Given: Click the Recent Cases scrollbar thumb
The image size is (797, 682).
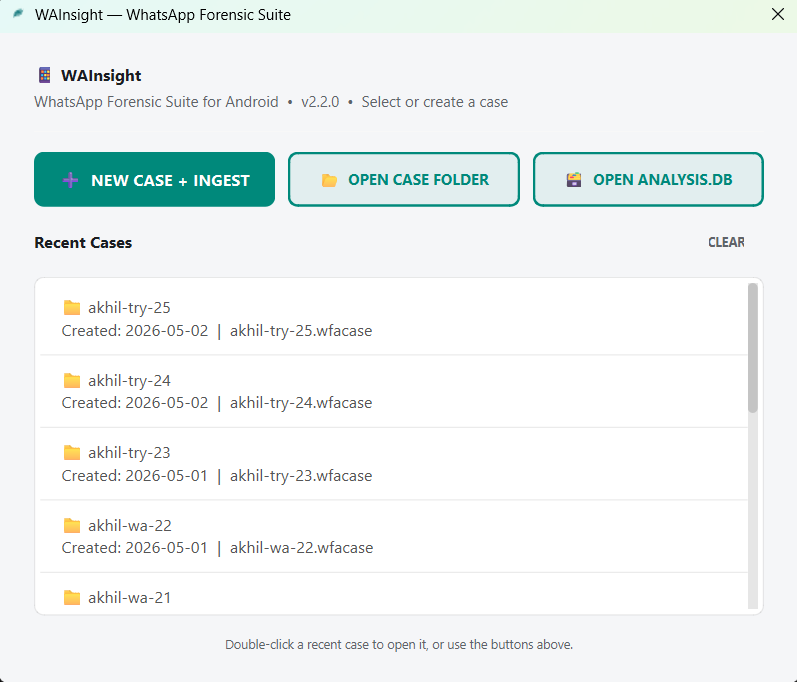Looking at the screenshot, I should 753,348.
